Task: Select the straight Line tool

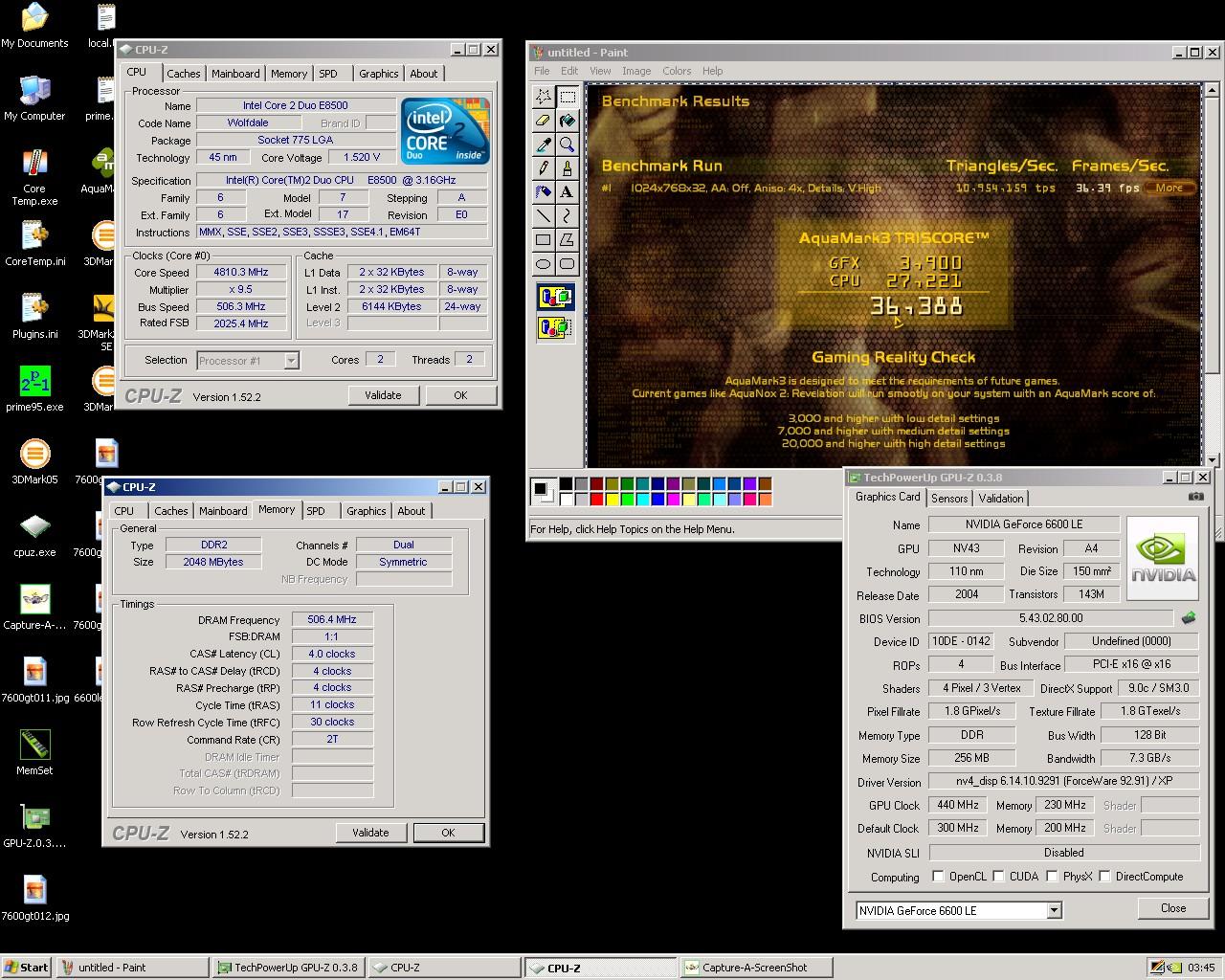Action: 544,216
